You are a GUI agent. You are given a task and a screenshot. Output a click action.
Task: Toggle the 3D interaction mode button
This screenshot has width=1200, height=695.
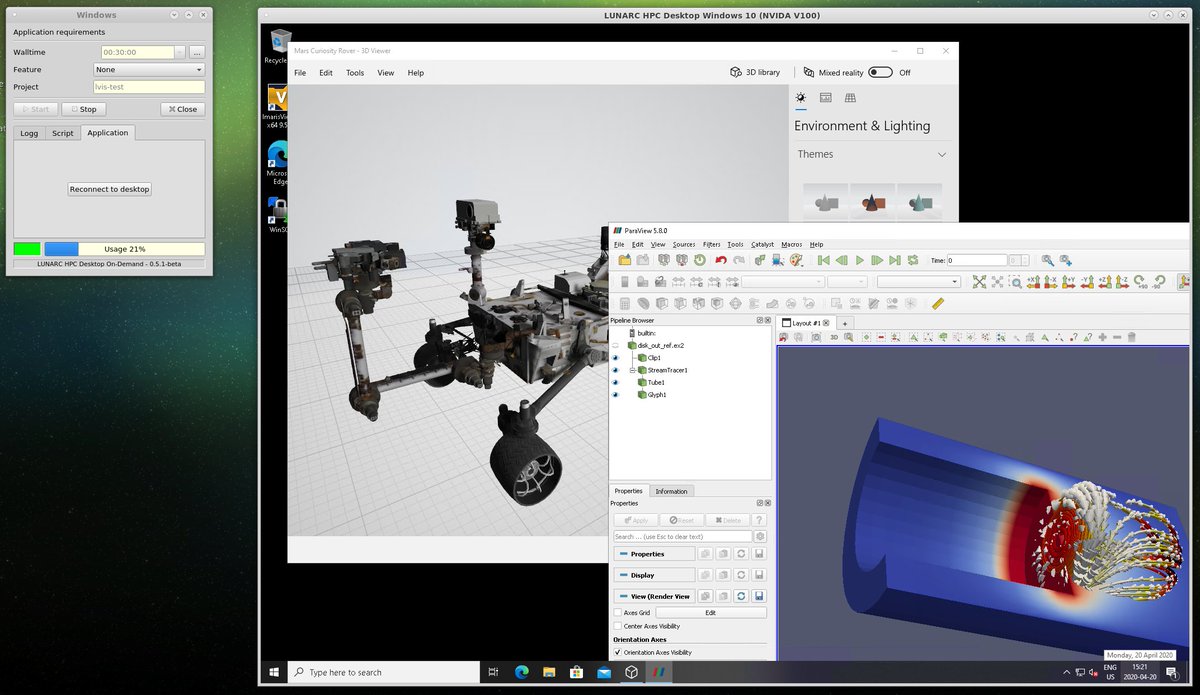pos(834,337)
